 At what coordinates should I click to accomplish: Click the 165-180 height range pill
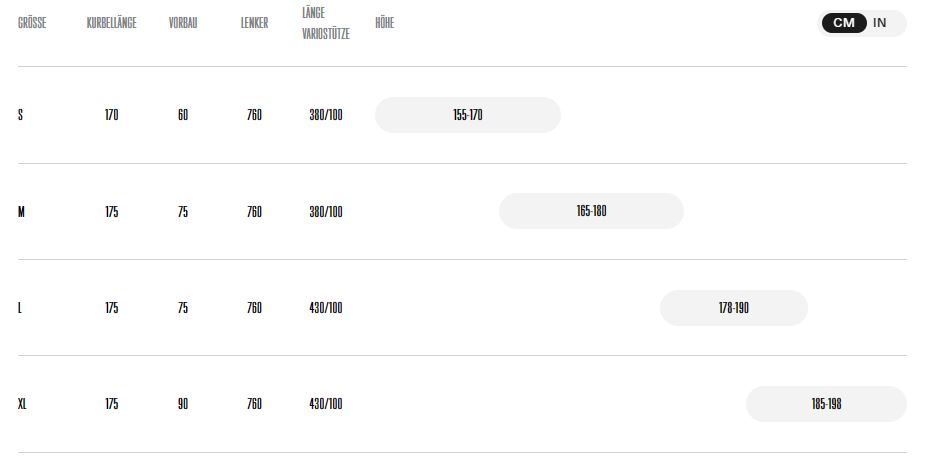(x=591, y=211)
